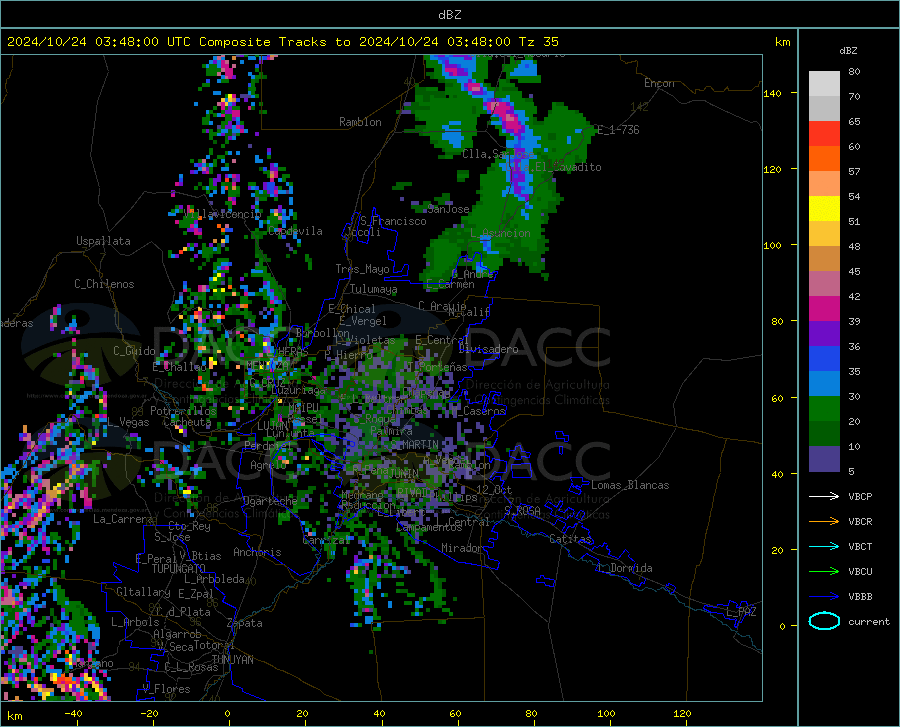
Task: Select the bright yellow 51-54 dBZ swatch
Action: (824, 209)
